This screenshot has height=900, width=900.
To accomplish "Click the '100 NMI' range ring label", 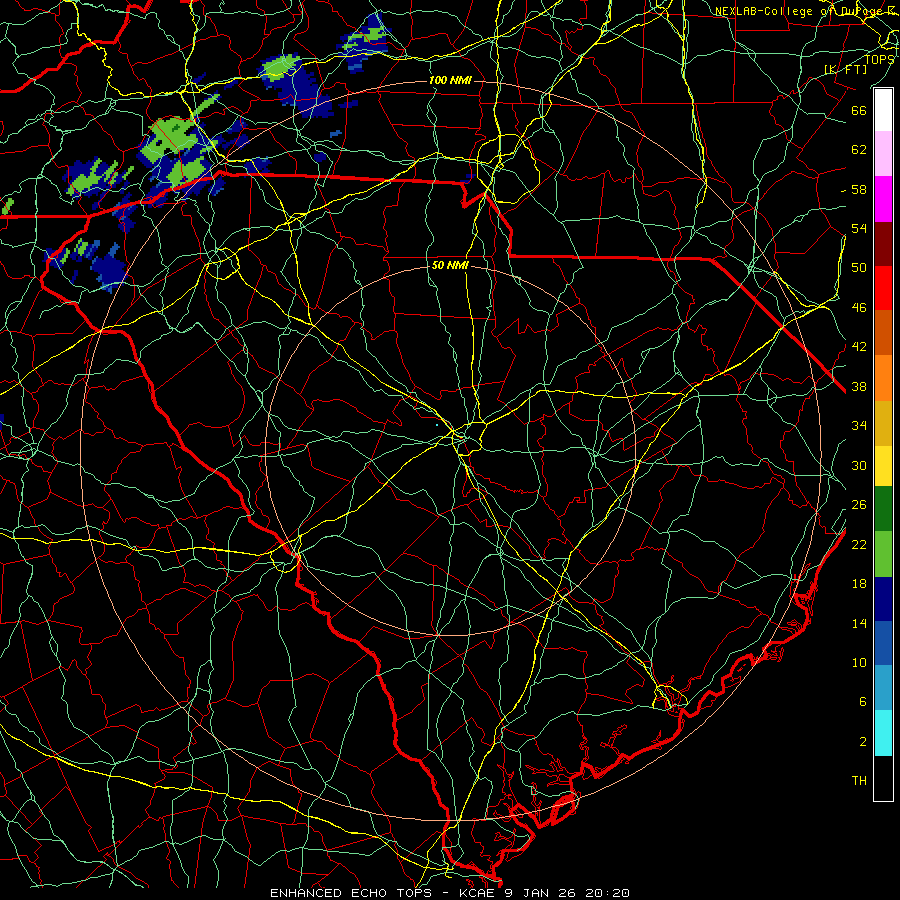I will click(x=450, y=80).
